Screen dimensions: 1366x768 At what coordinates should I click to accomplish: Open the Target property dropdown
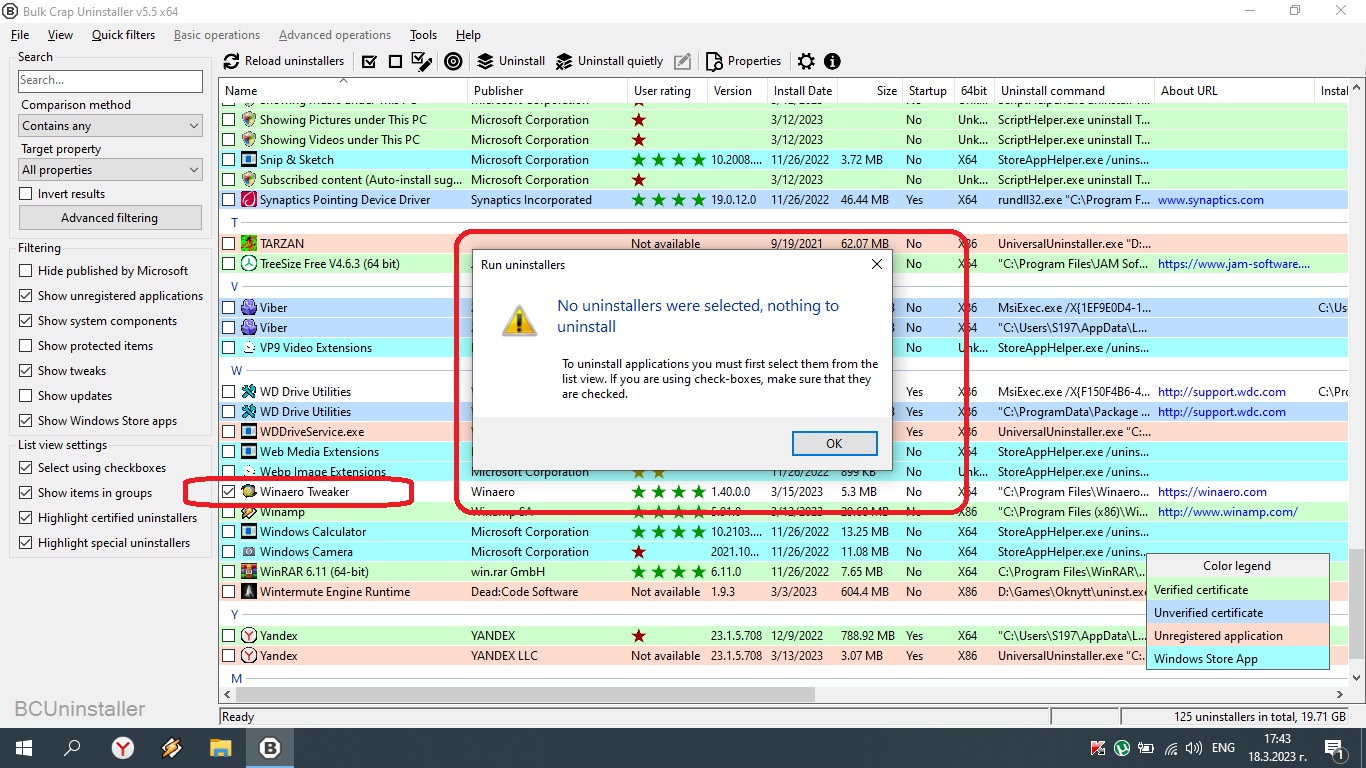(110, 170)
